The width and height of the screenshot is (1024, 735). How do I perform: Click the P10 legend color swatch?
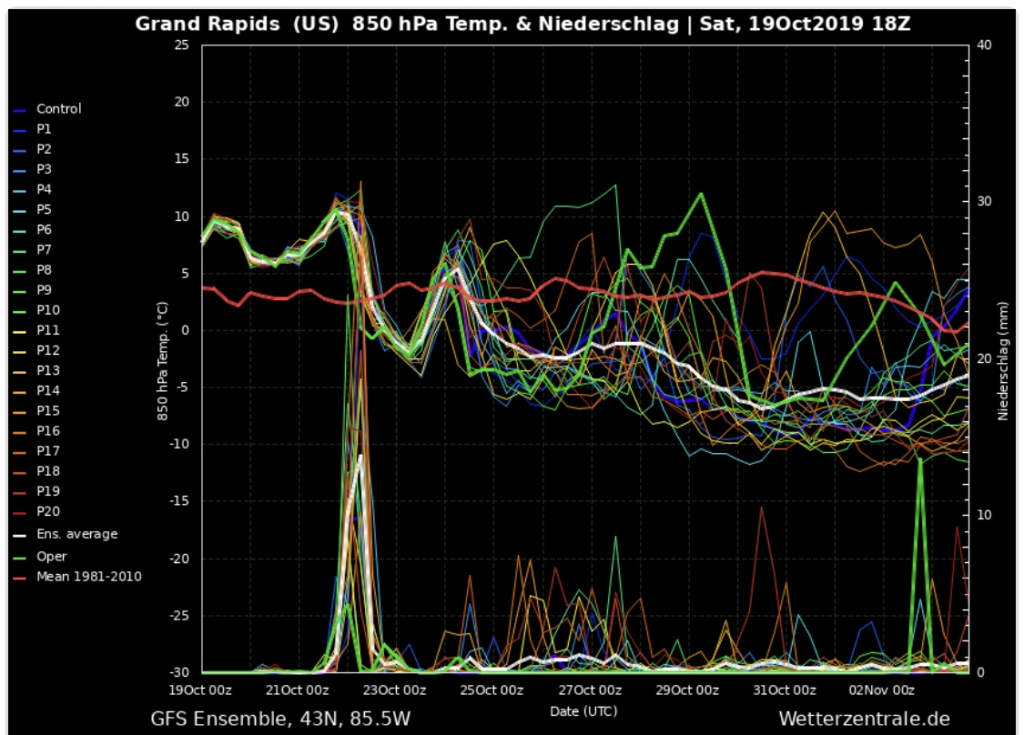click(x=19, y=312)
